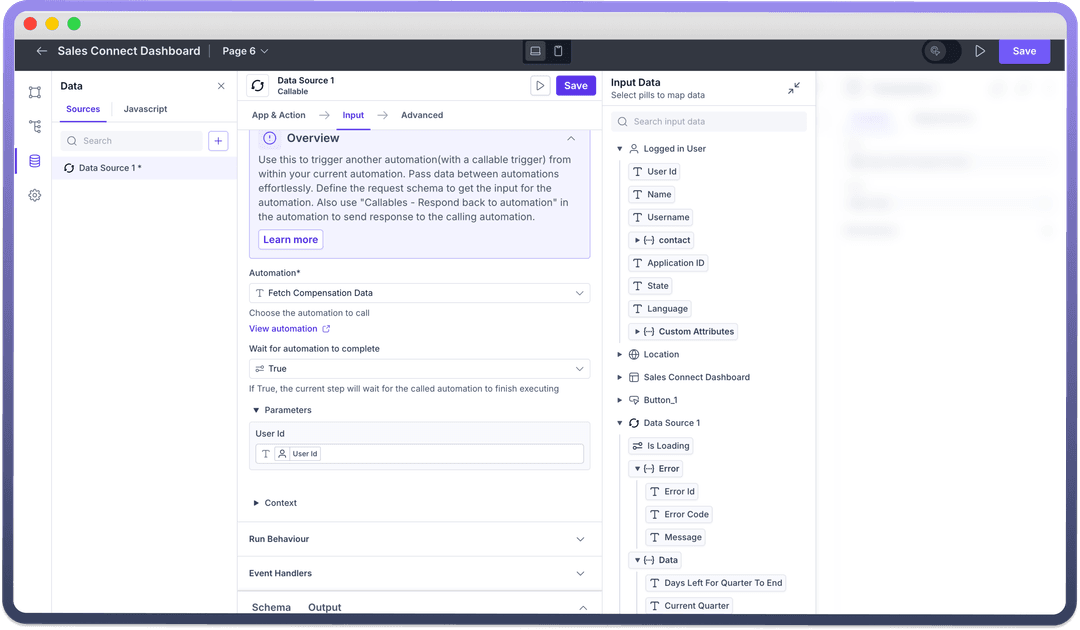Image resolution: width=1080 pixels, height=630 pixels.
Task: Open Wait for automation True dropdown
Action: point(419,369)
